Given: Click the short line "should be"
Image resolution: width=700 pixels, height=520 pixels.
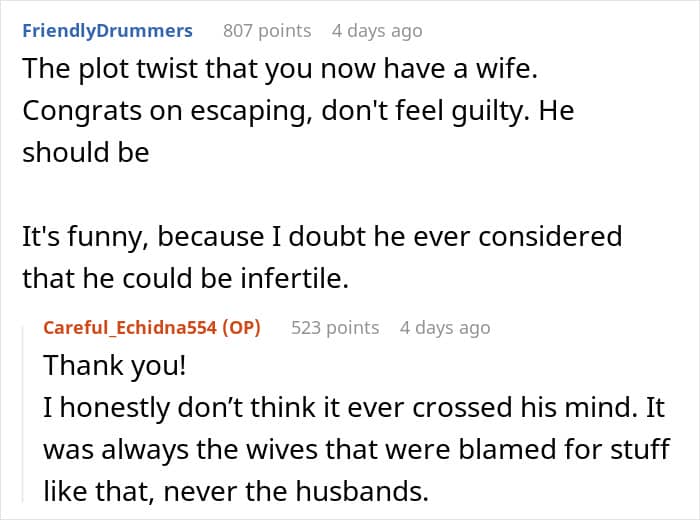Looking at the screenshot, I should (86, 153).
